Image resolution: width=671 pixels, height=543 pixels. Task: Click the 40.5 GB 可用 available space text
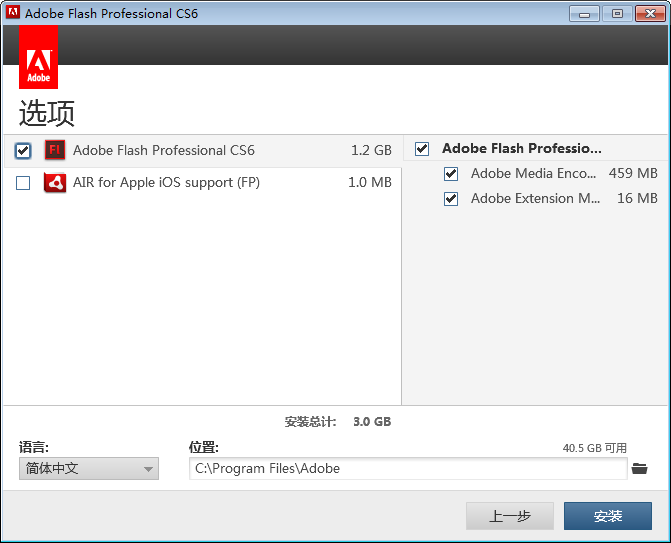(x=594, y=448)
